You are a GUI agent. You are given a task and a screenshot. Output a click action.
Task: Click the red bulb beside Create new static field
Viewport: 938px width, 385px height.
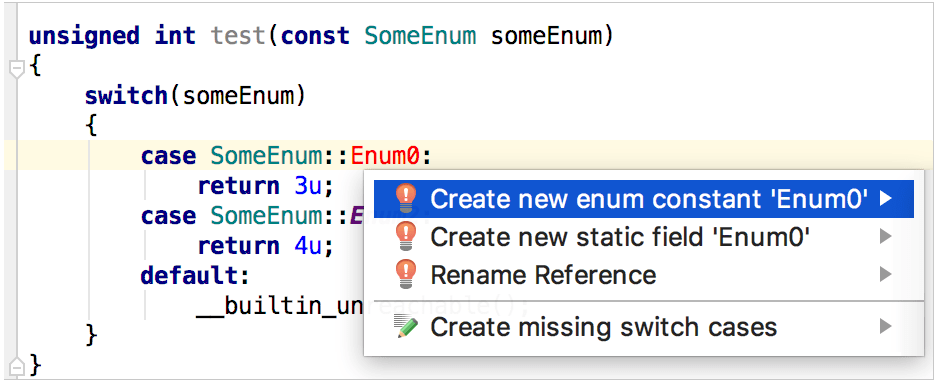click(405, 237)
